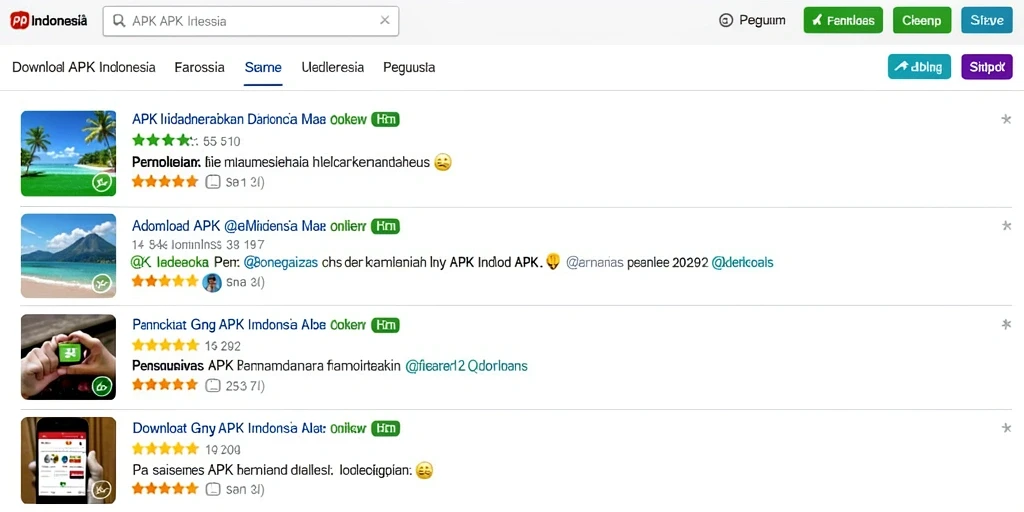Star the last Download Gny APK result
The width and height of the screenshot is (1024, 512).
click(1006, 428)
